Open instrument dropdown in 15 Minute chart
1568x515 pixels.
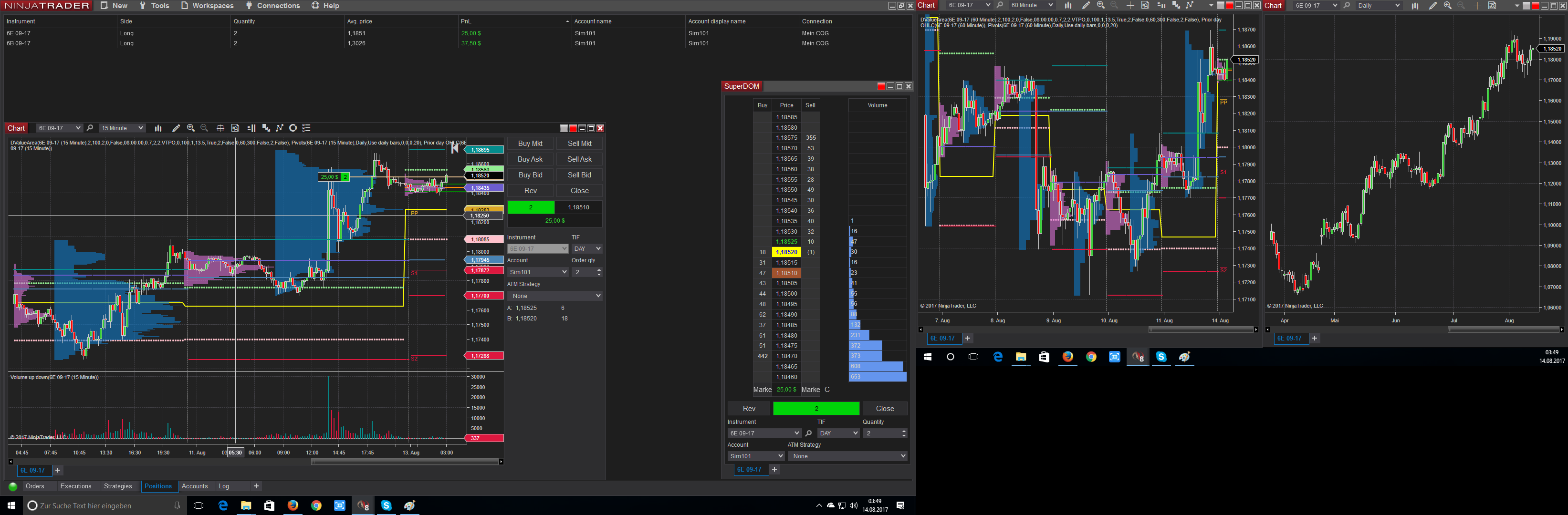coord(59,128)
